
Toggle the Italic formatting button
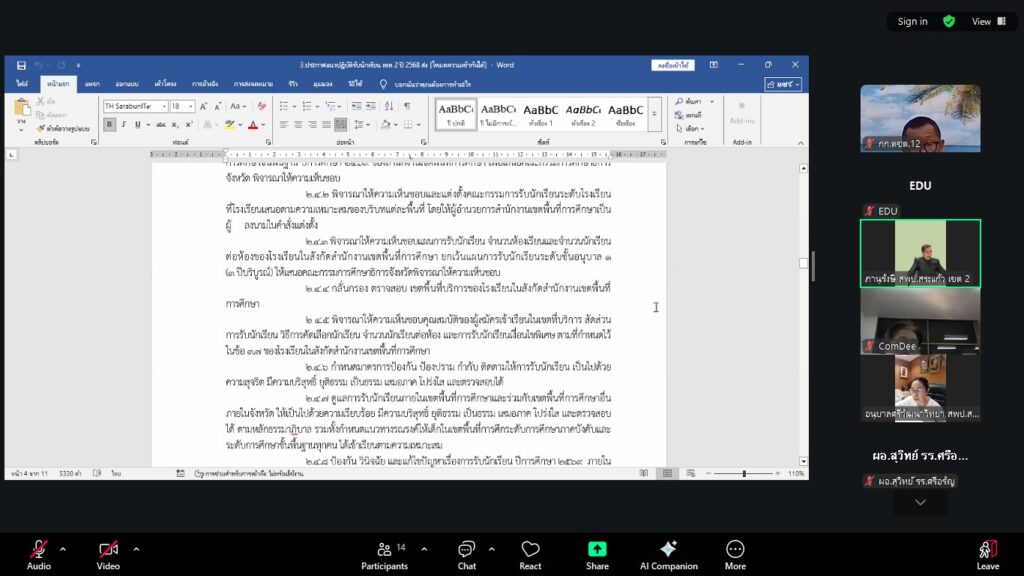pyautogui.click(x=124, y=125)
